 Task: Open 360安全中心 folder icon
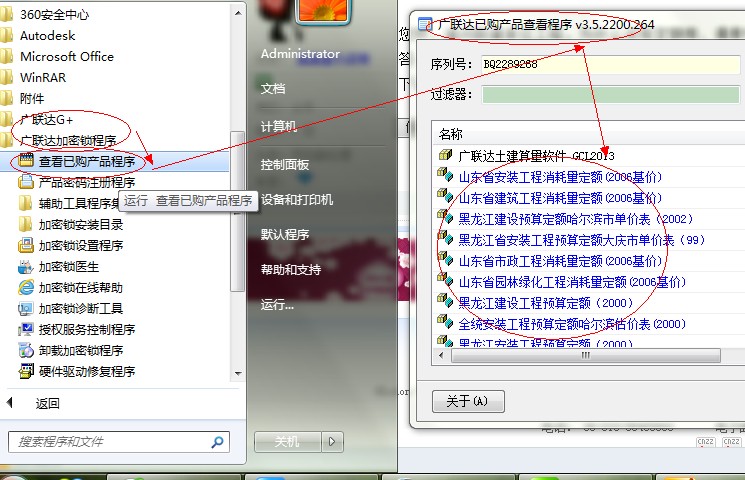tap(7, 14)
